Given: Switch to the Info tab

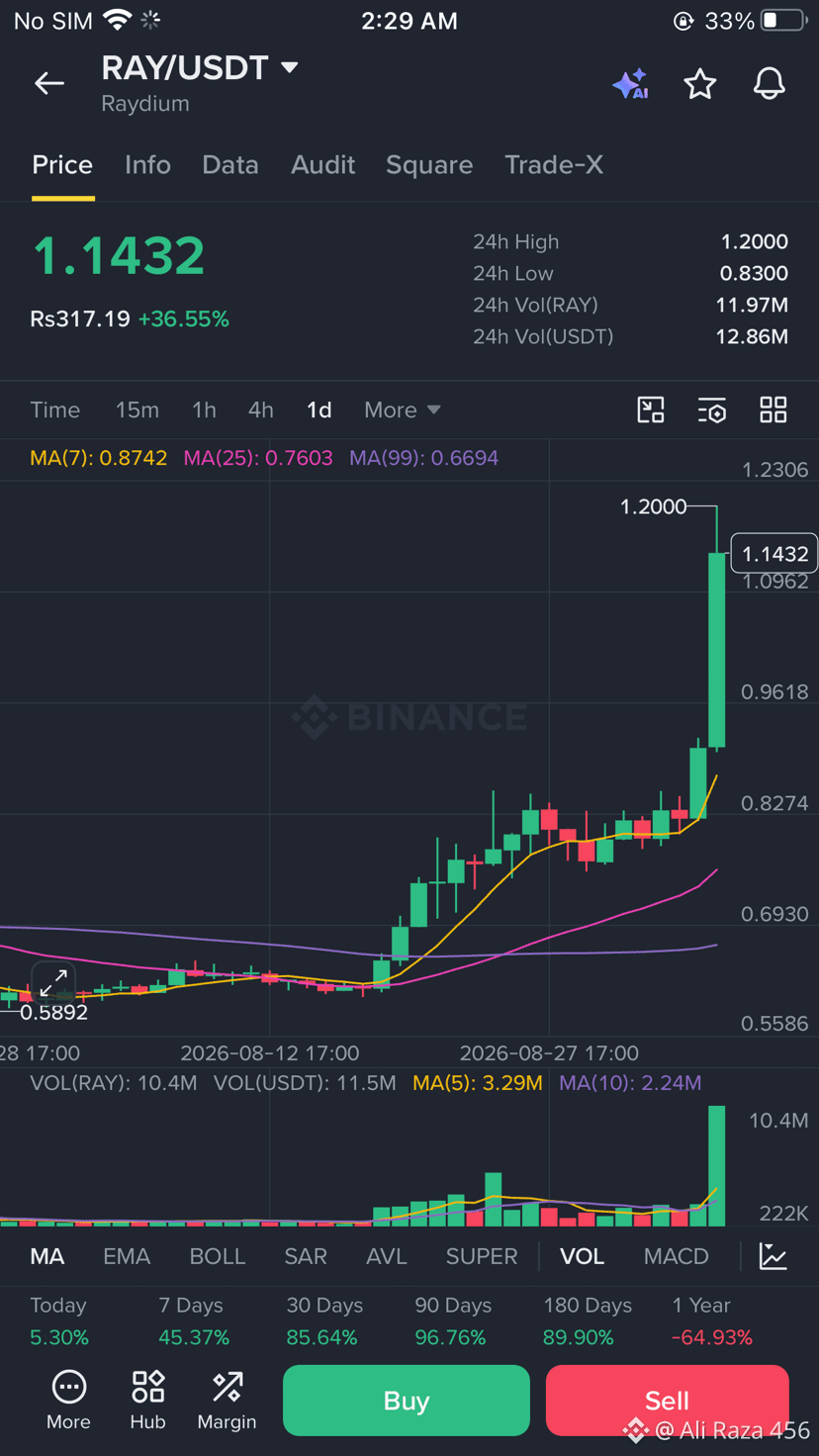Looking at the screenshot, I should 147,164.
